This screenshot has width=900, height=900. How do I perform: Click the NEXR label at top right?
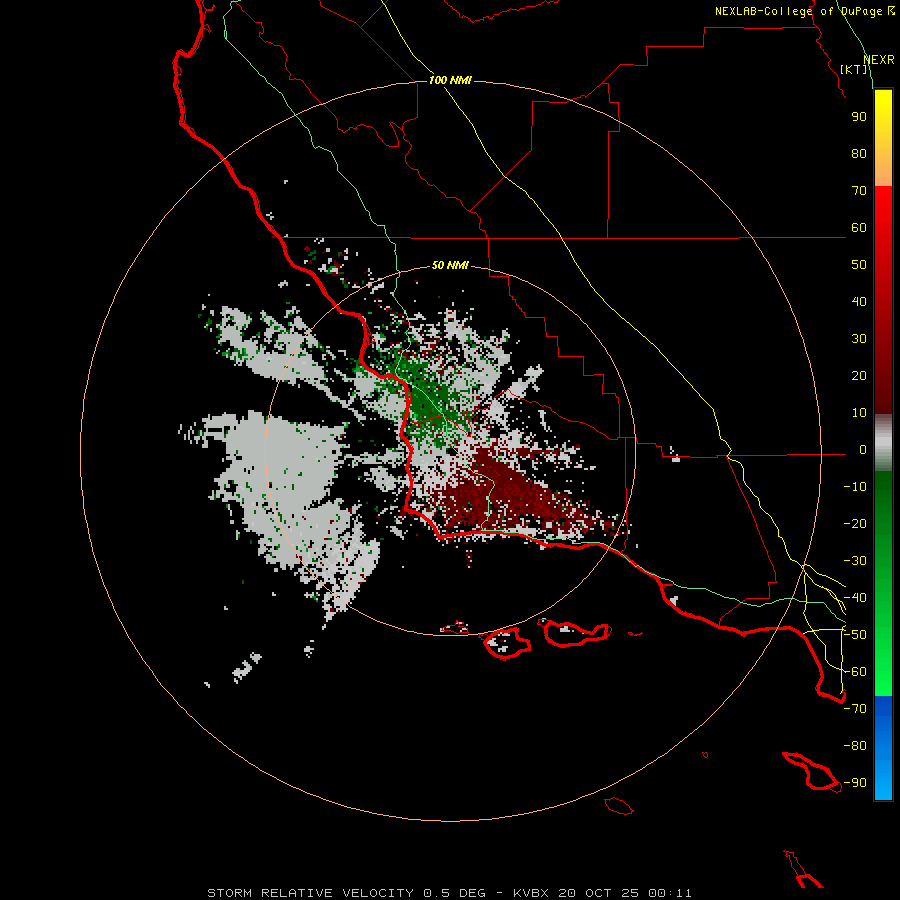coord(879,59)
